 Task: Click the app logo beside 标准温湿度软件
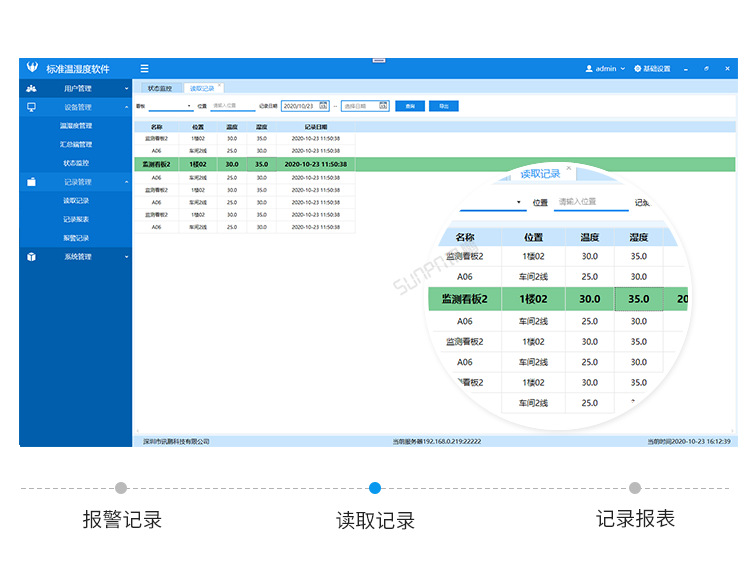click(x=32, y=67)
